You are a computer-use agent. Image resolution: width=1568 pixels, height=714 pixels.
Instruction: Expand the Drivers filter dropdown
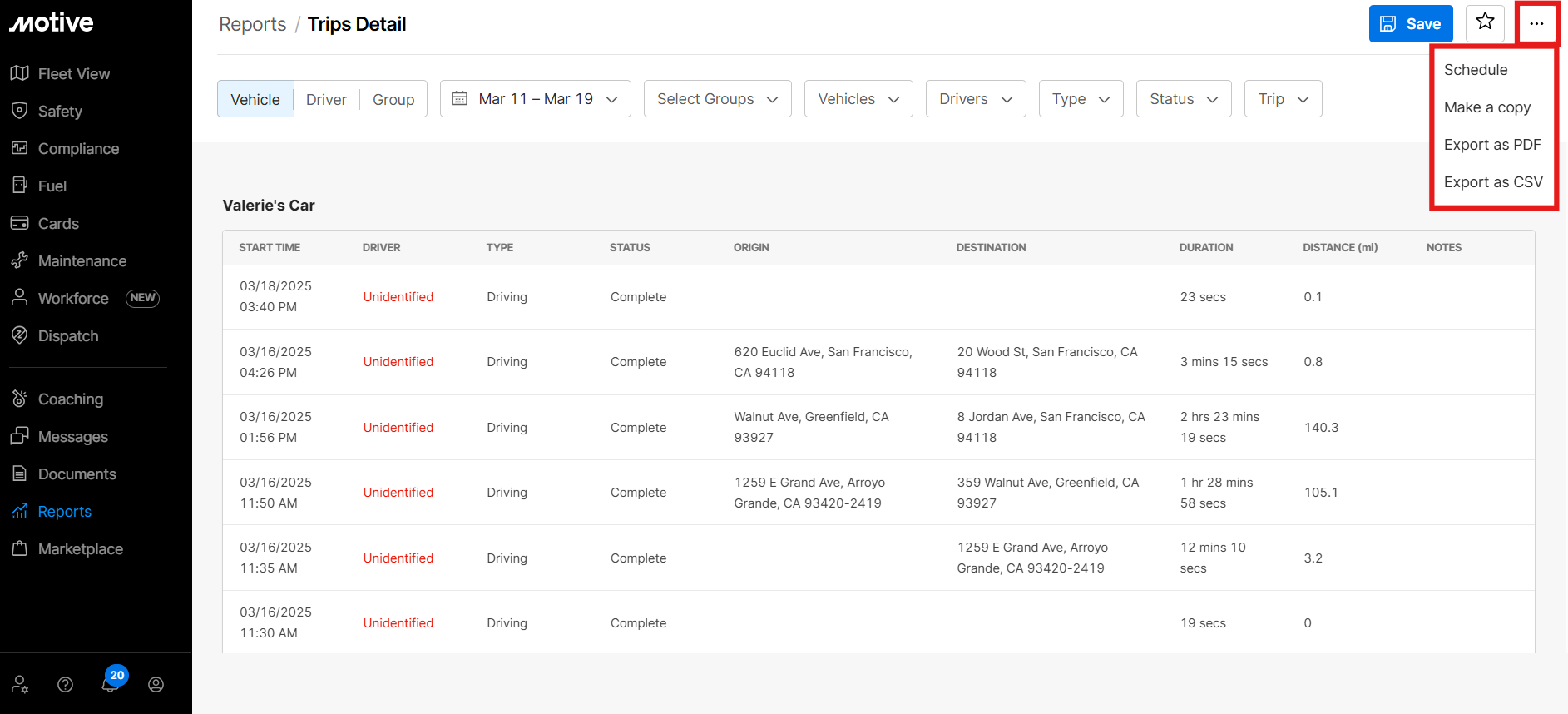click(976, 98)
